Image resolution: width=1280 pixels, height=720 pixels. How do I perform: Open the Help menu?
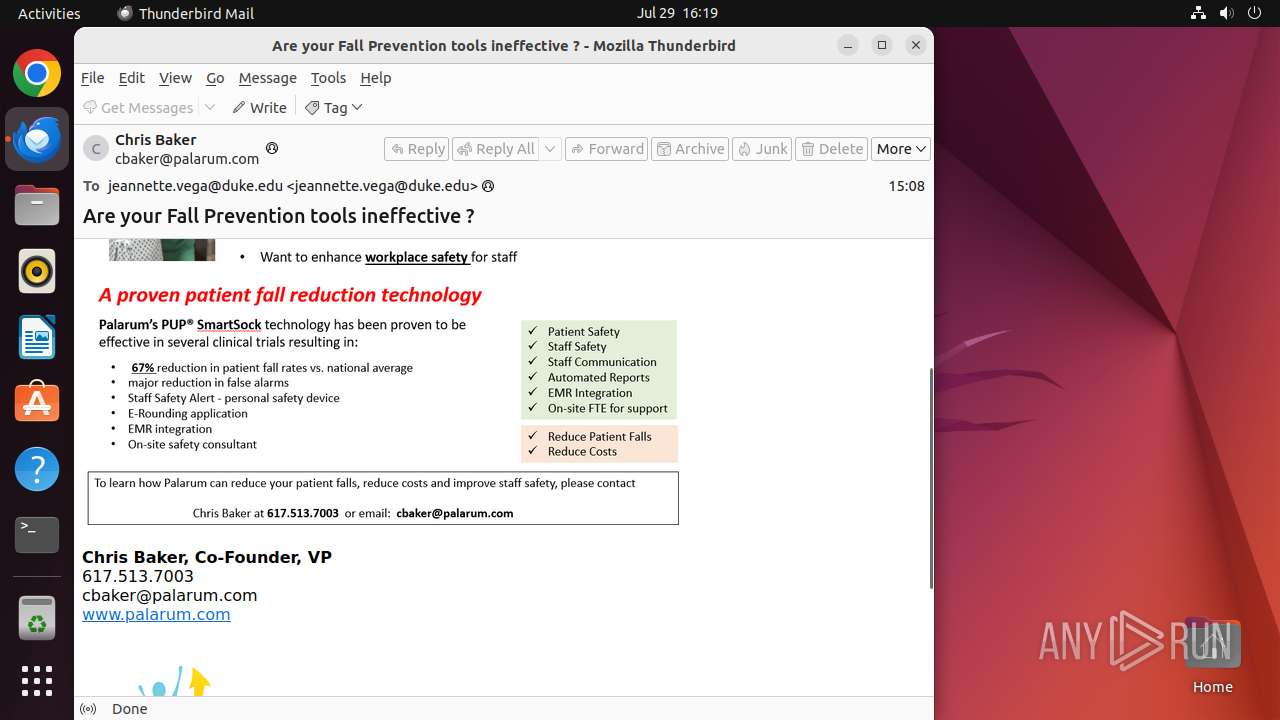[x=376, y=78]
